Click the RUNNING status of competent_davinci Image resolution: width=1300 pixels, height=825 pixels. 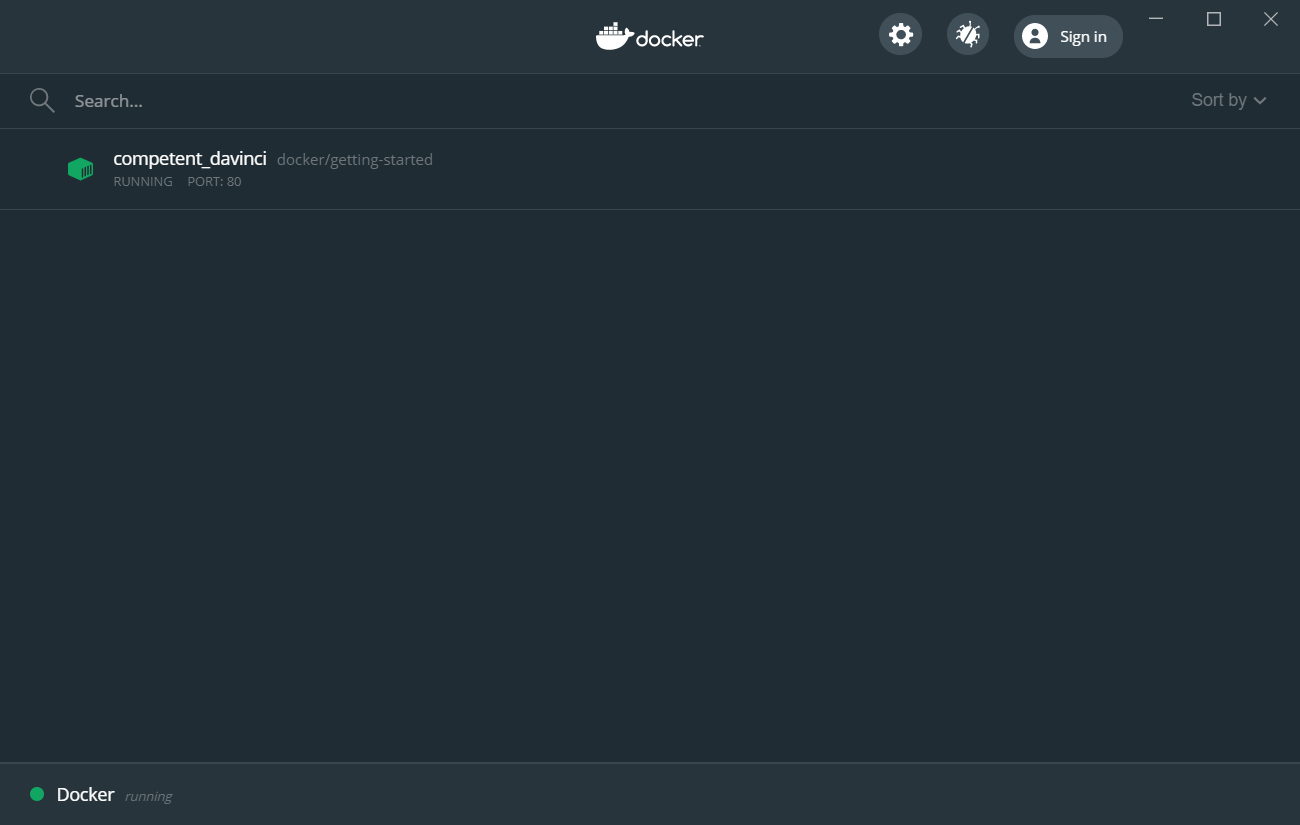pos(143,182)
